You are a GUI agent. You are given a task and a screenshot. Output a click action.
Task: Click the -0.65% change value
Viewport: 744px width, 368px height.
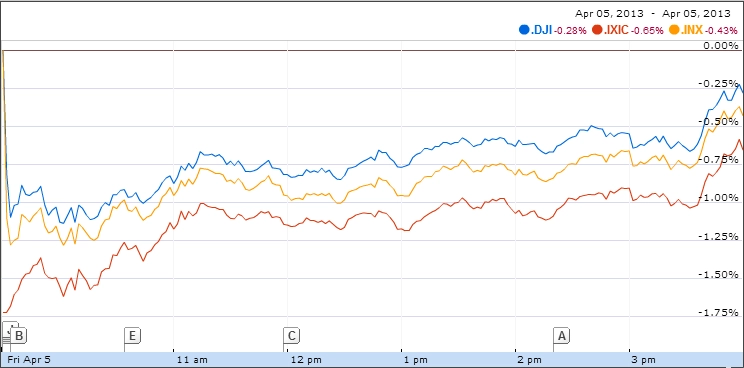646,31
